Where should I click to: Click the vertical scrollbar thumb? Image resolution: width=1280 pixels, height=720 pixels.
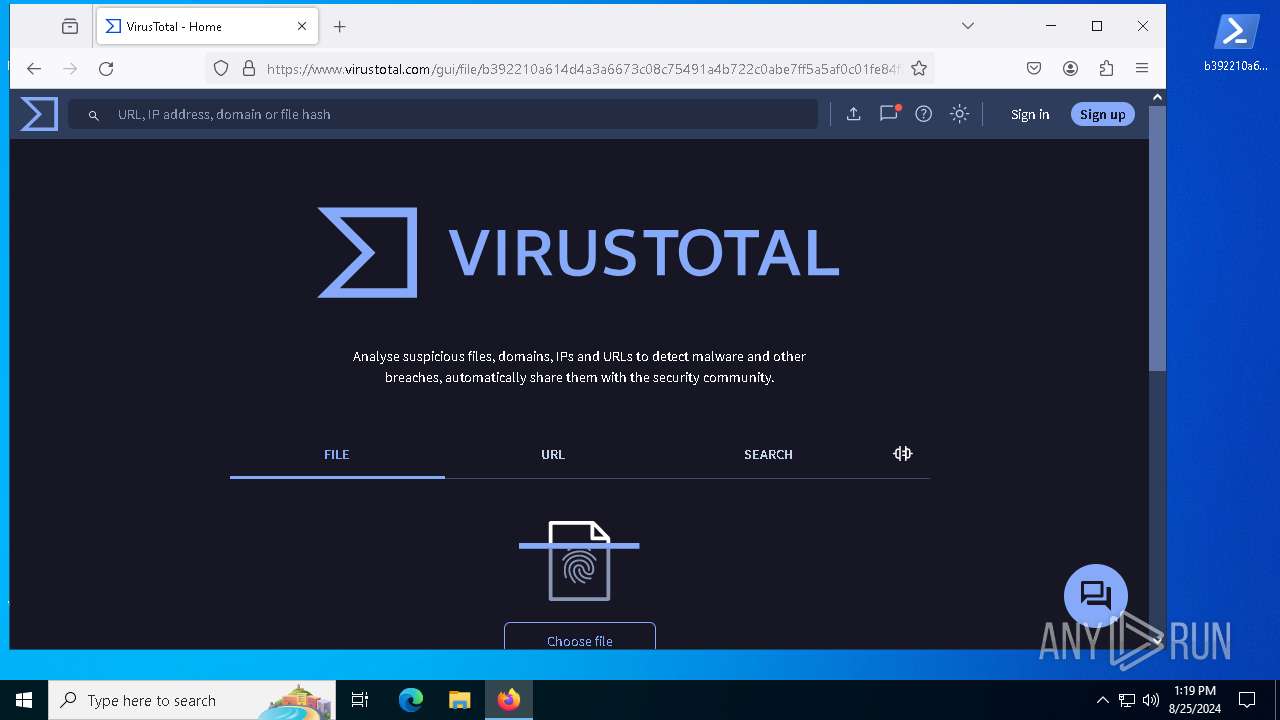pyautogui.click(x=1157, y=238)
